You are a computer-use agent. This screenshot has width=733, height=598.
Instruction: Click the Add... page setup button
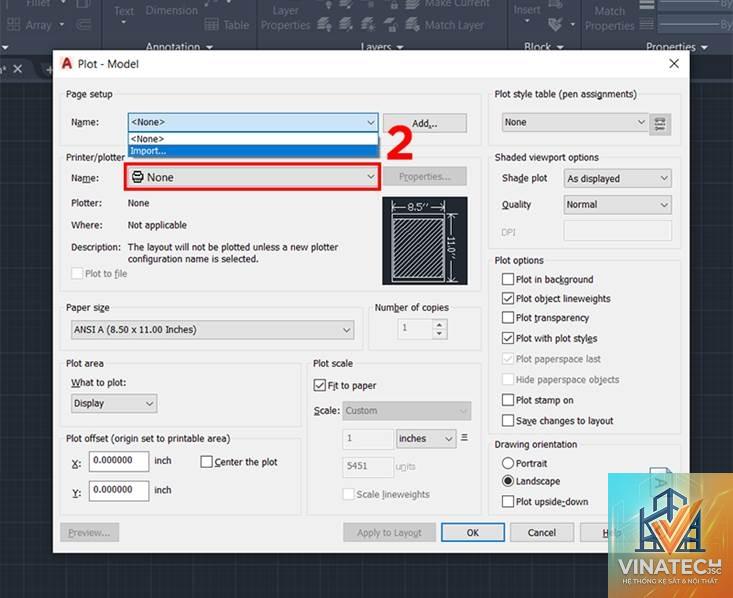424,123
